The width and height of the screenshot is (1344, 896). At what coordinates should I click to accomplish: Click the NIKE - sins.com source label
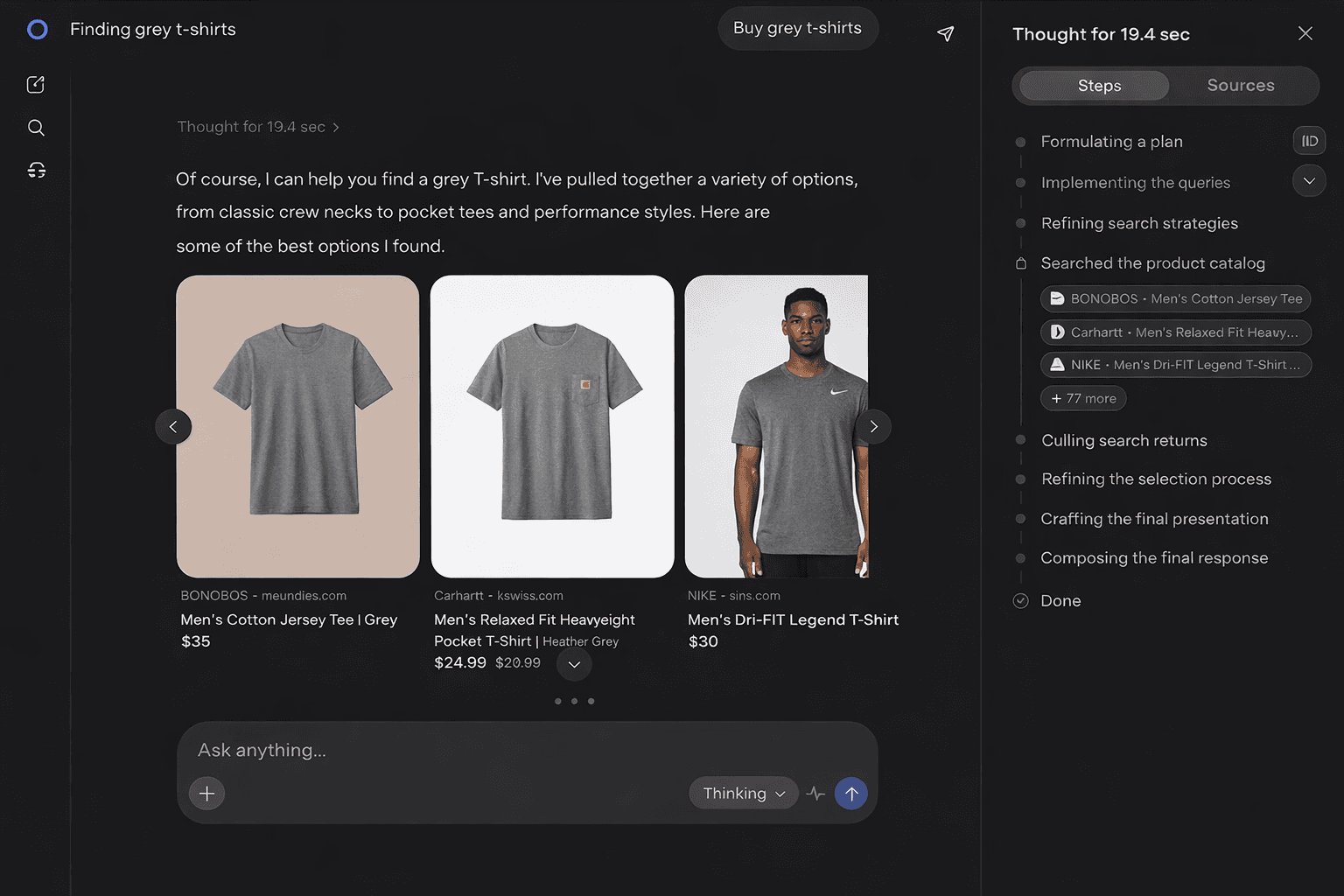point(733,596)
